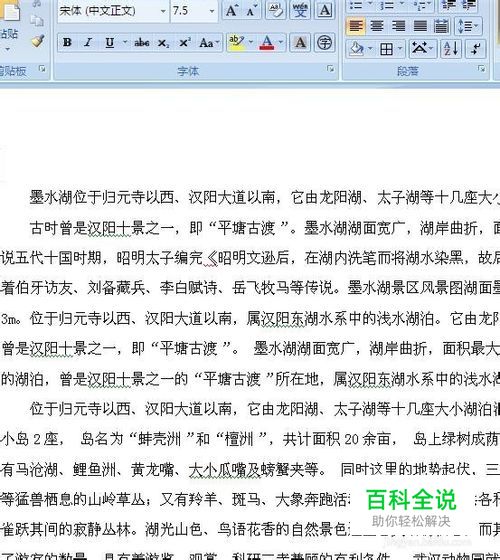Grow the font size with the large A button

click(x=232, y=11)
